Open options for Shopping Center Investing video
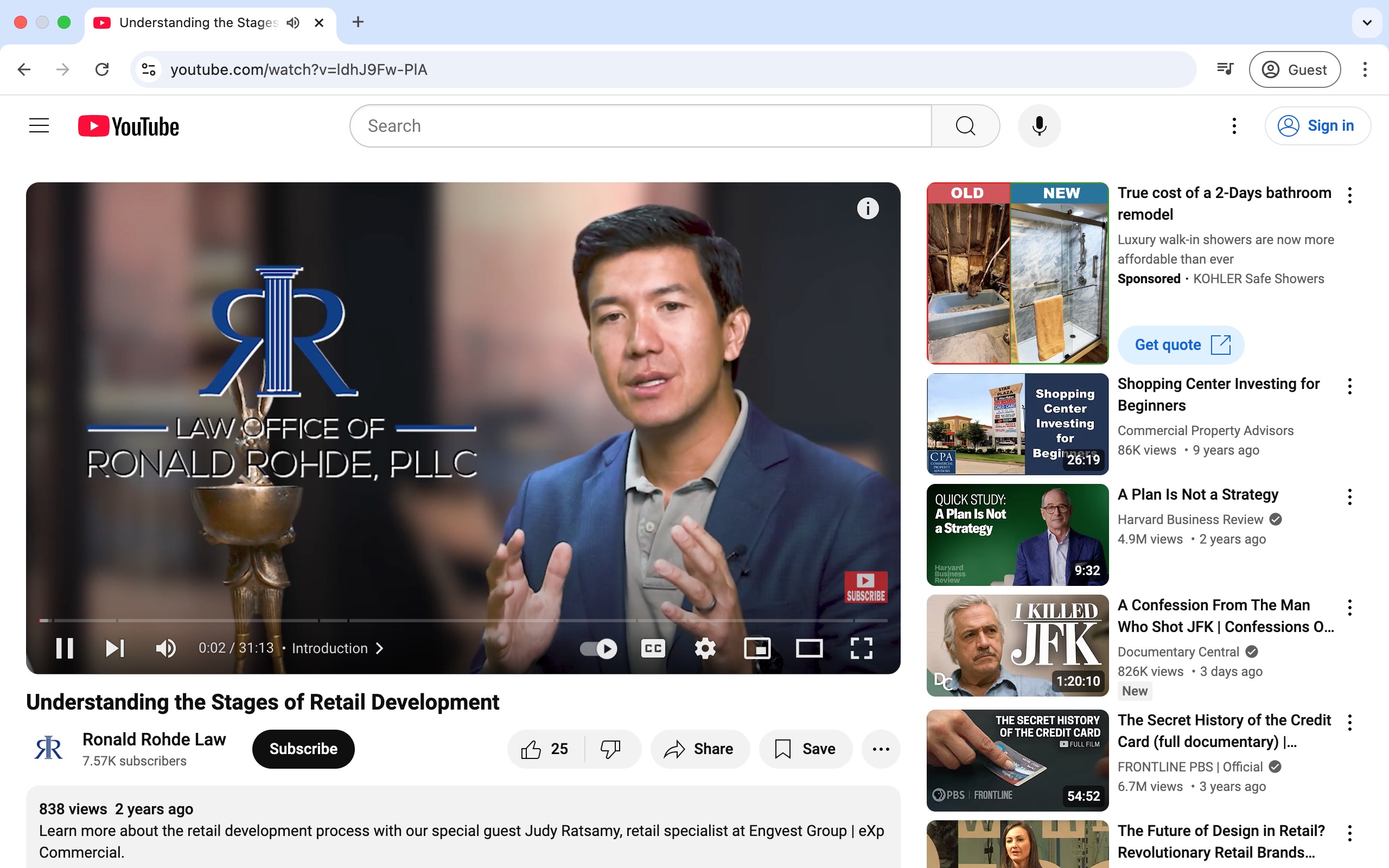 click(x=1350, y=386)
